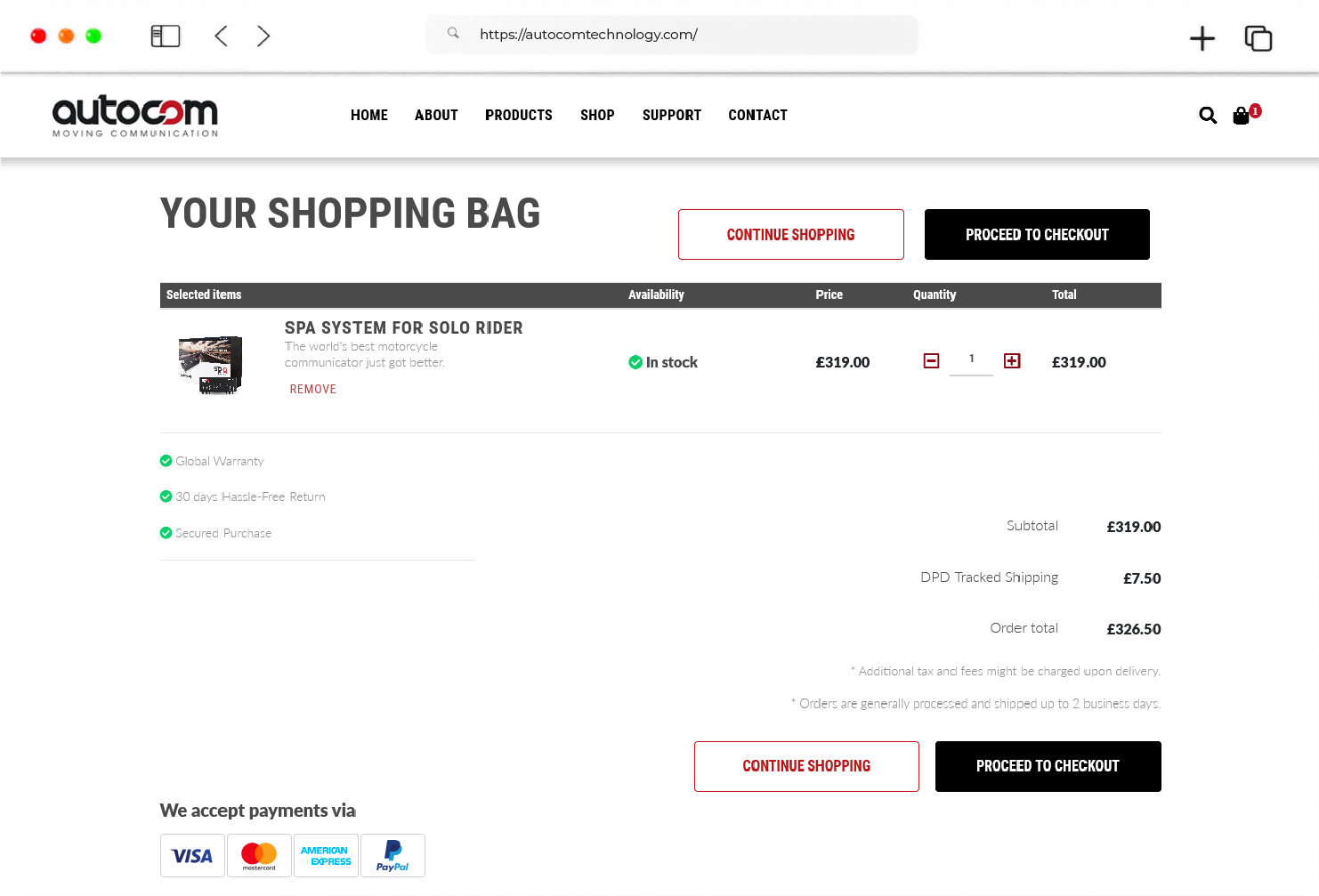Show tab overview icon
The image size is (1319, 896).
tap(1258, 38)
